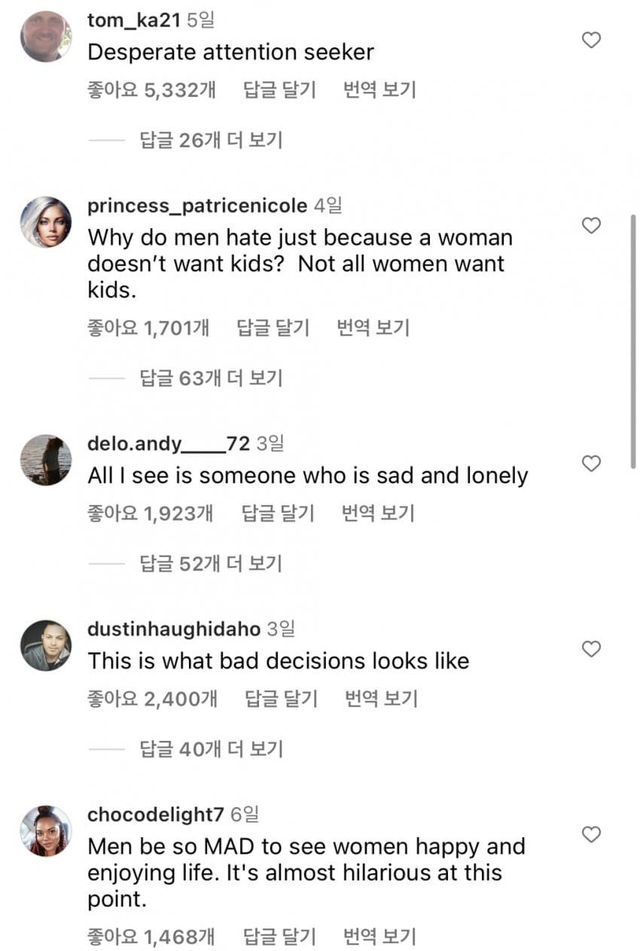Open princess_patricenicole's avatar
The height and width of the screenshot is (951, 640).
click(46, 222)
